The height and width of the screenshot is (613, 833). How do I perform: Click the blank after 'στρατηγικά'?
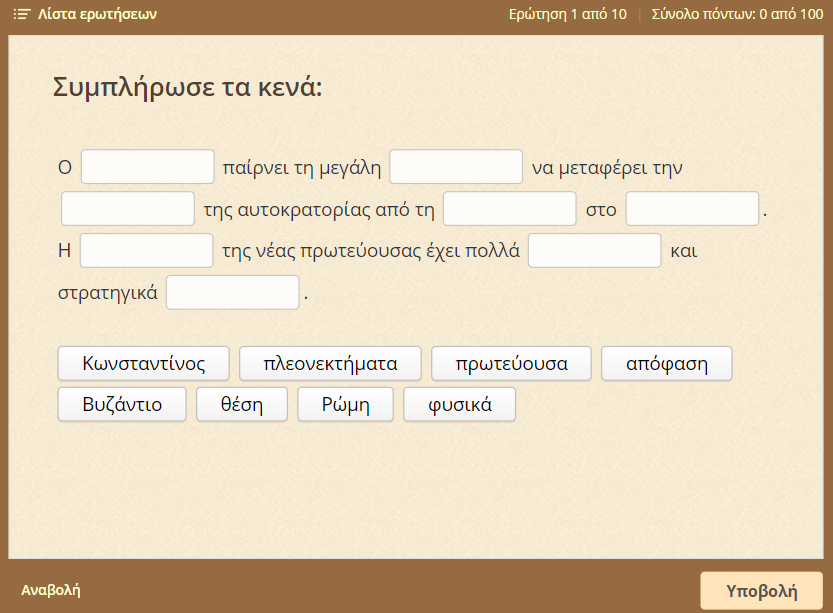233,292
